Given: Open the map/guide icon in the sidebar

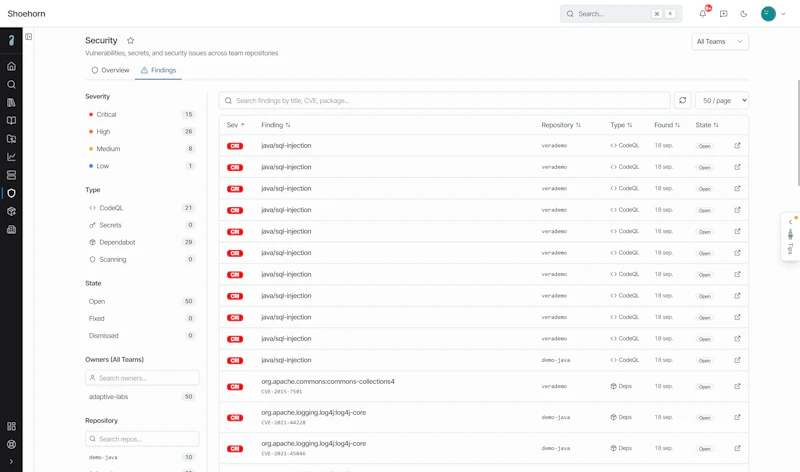Looking at the screenshot, I should 11,139.
